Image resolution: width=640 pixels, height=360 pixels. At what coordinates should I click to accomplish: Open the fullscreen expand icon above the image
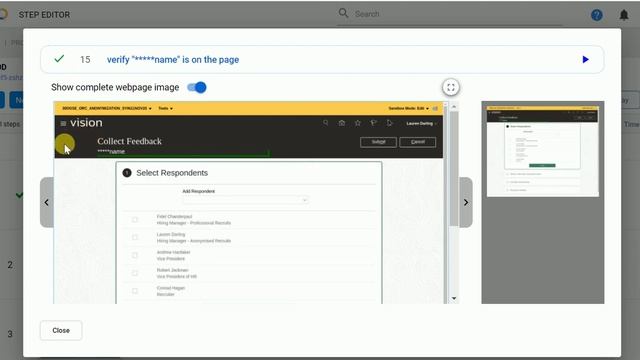pyautogui.click(x=451, y=87)
